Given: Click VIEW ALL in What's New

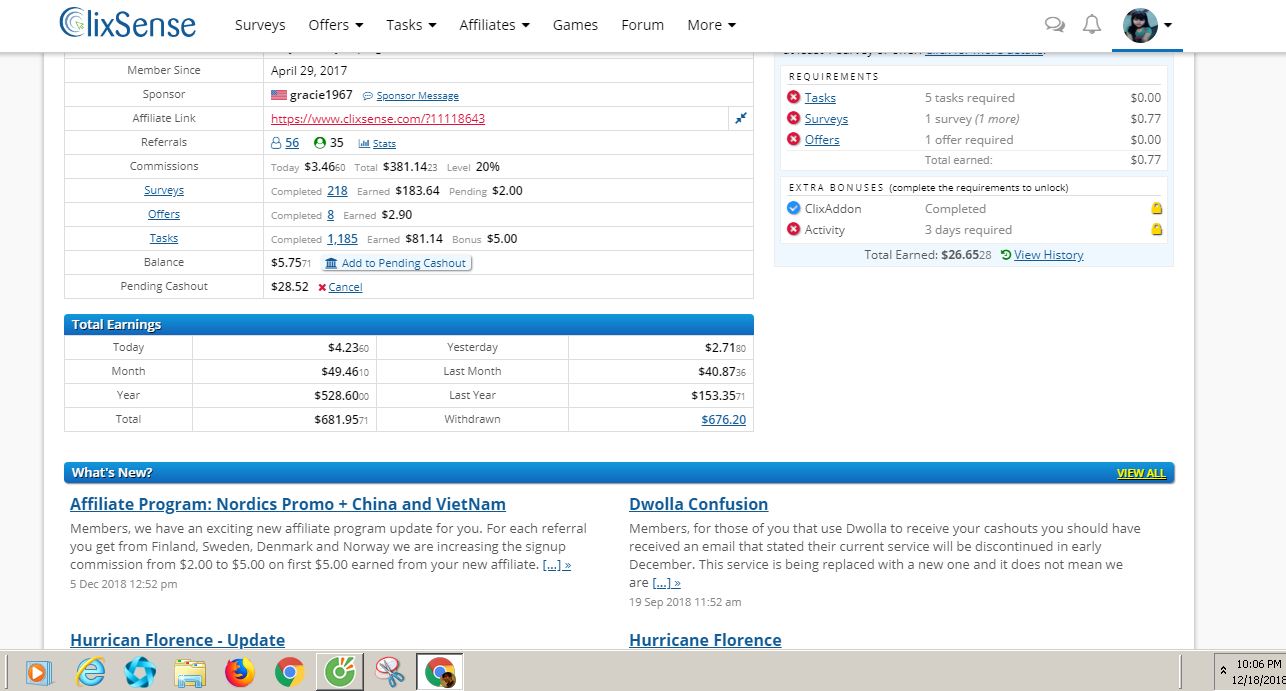Looking at the screenshot, I should pos(1141,473).
